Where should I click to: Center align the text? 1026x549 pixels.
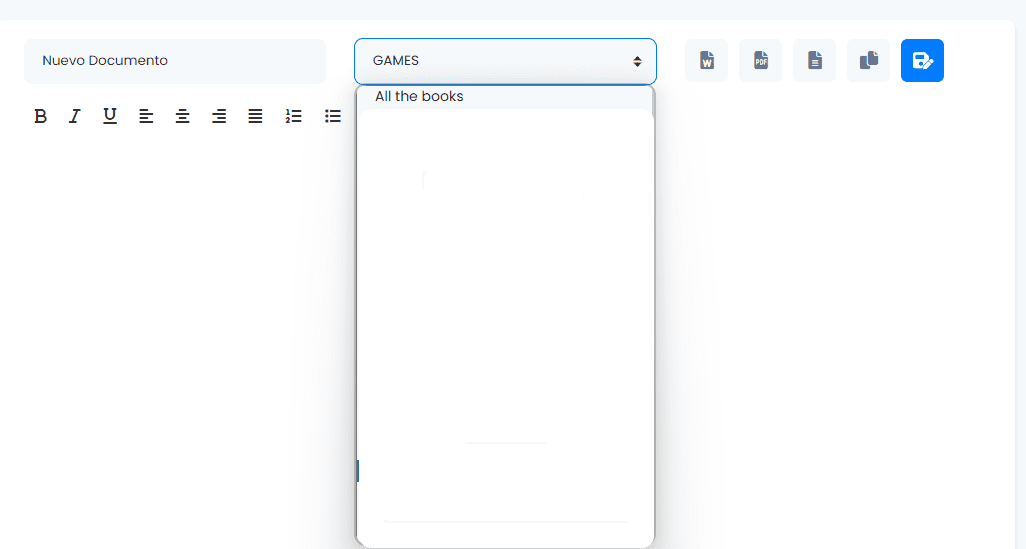pyautogui.click(x=182, y=116)
